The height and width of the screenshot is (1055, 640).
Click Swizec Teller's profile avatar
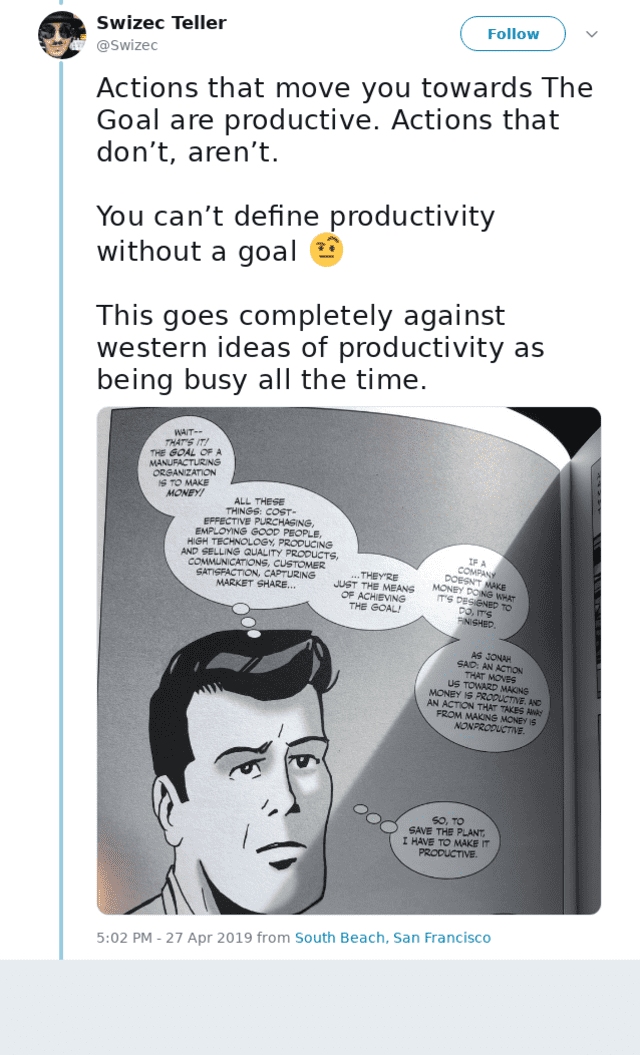tap(61, 35)
